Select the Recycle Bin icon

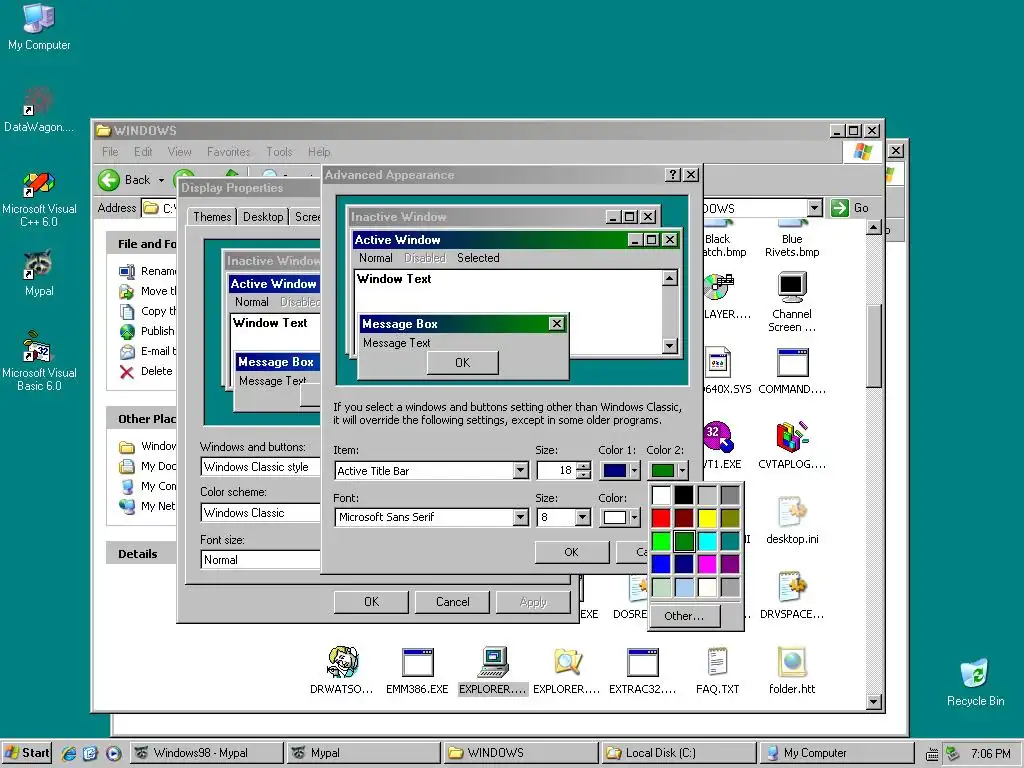click(975, 683)
